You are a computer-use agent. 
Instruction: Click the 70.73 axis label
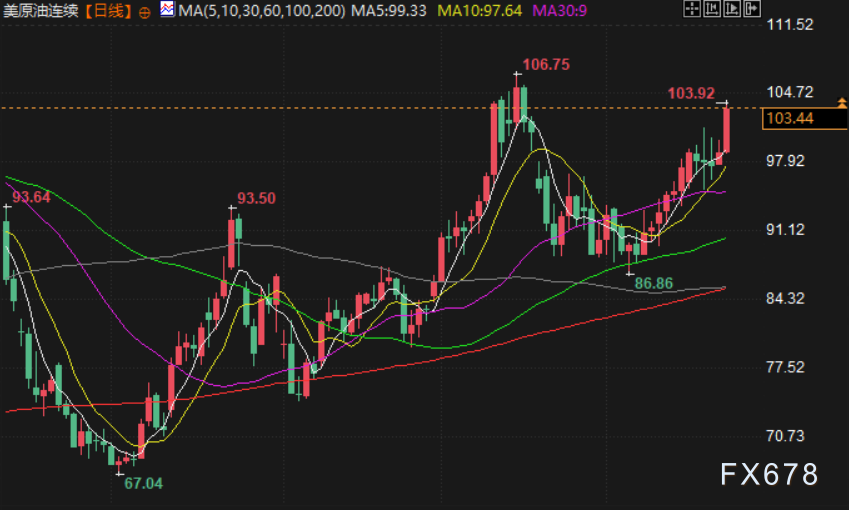[786, 436]
